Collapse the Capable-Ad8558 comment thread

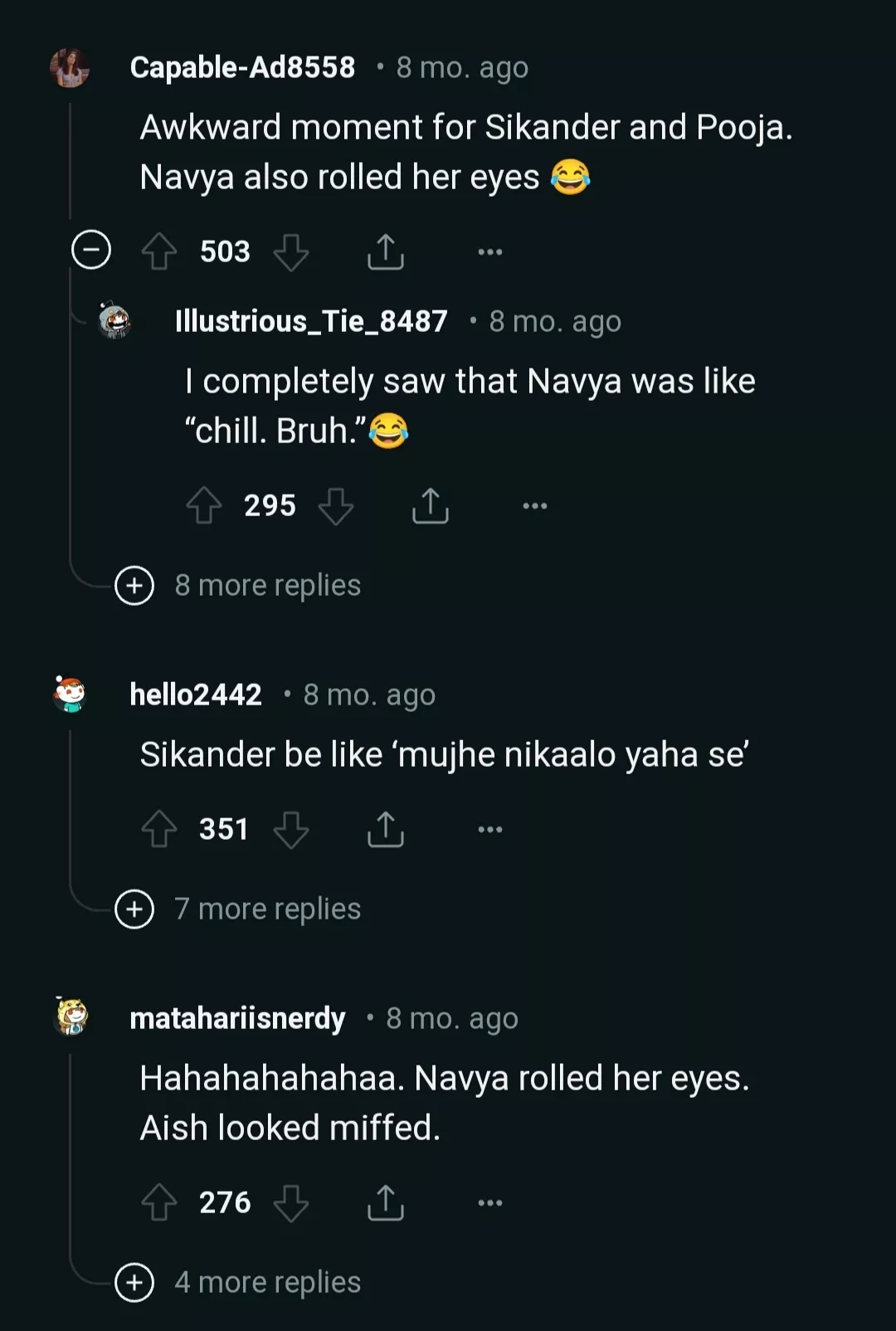tap(91, 250)
